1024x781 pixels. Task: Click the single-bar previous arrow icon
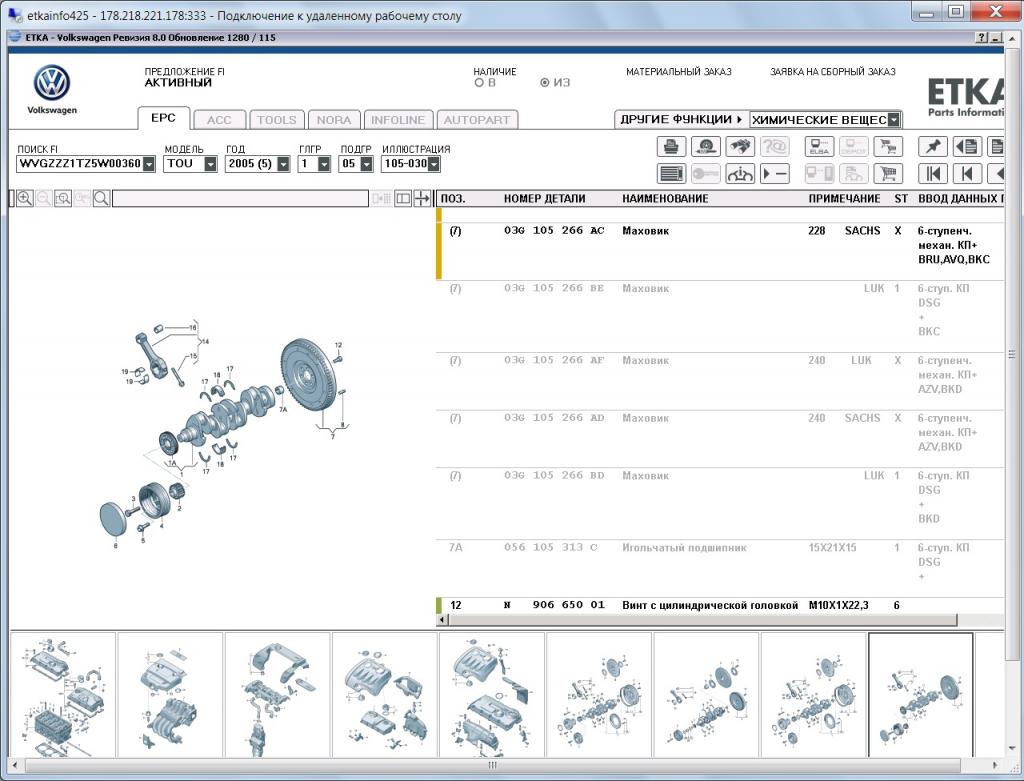967,174
